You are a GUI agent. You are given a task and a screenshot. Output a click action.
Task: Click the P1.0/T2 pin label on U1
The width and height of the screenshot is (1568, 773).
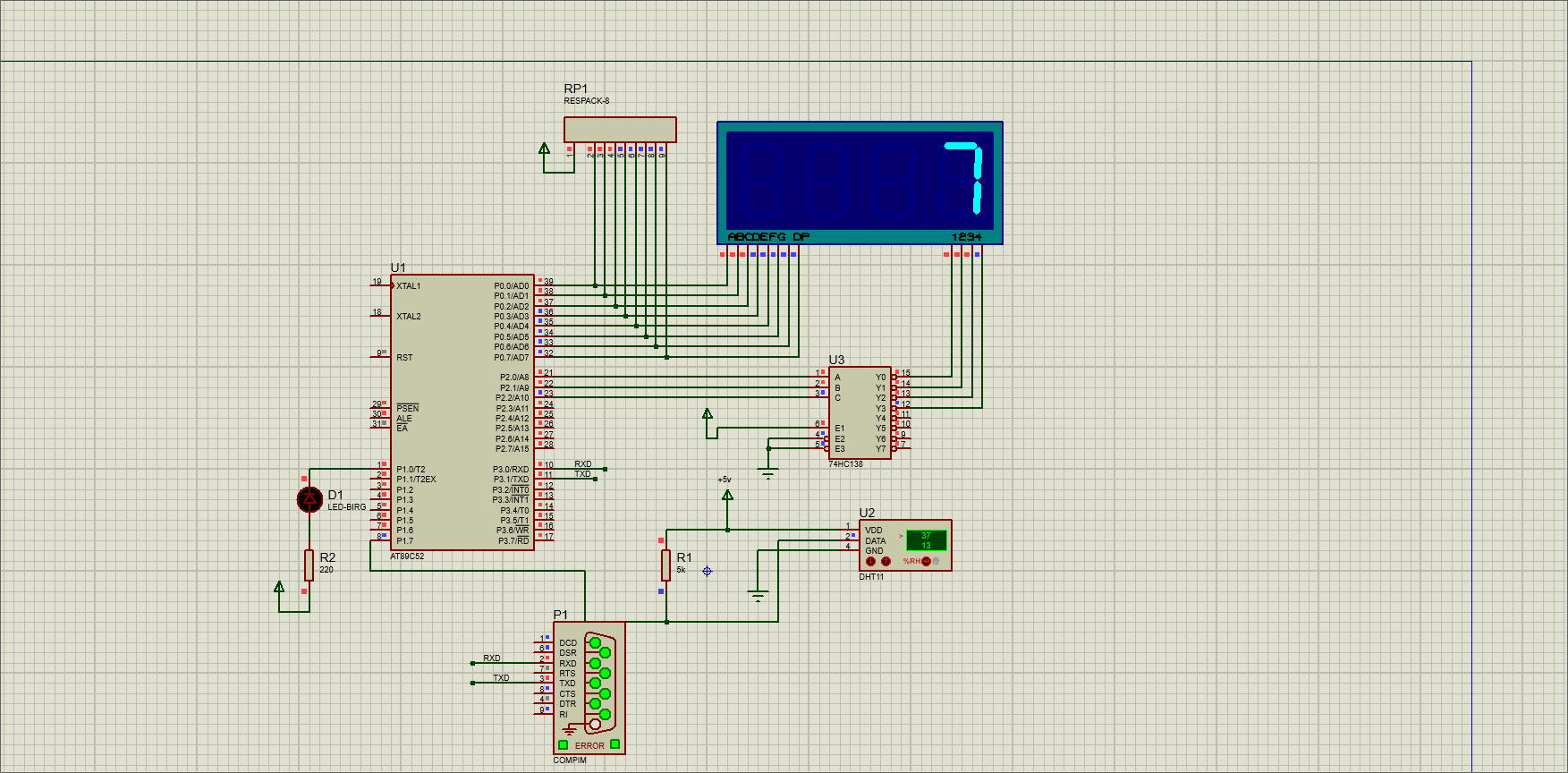(411, 470)
